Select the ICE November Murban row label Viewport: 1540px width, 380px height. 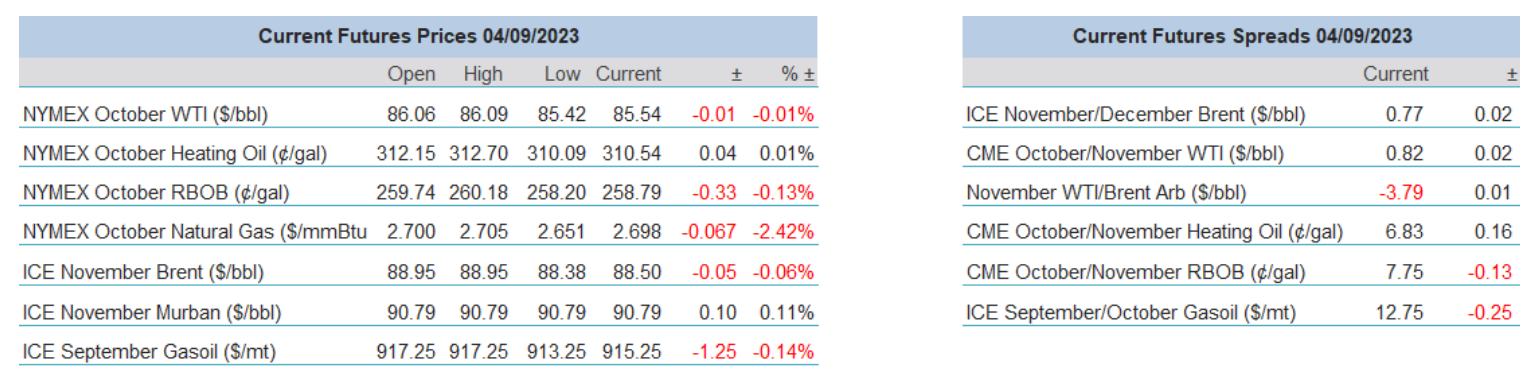pyautogui.click(x=152, y=311)
